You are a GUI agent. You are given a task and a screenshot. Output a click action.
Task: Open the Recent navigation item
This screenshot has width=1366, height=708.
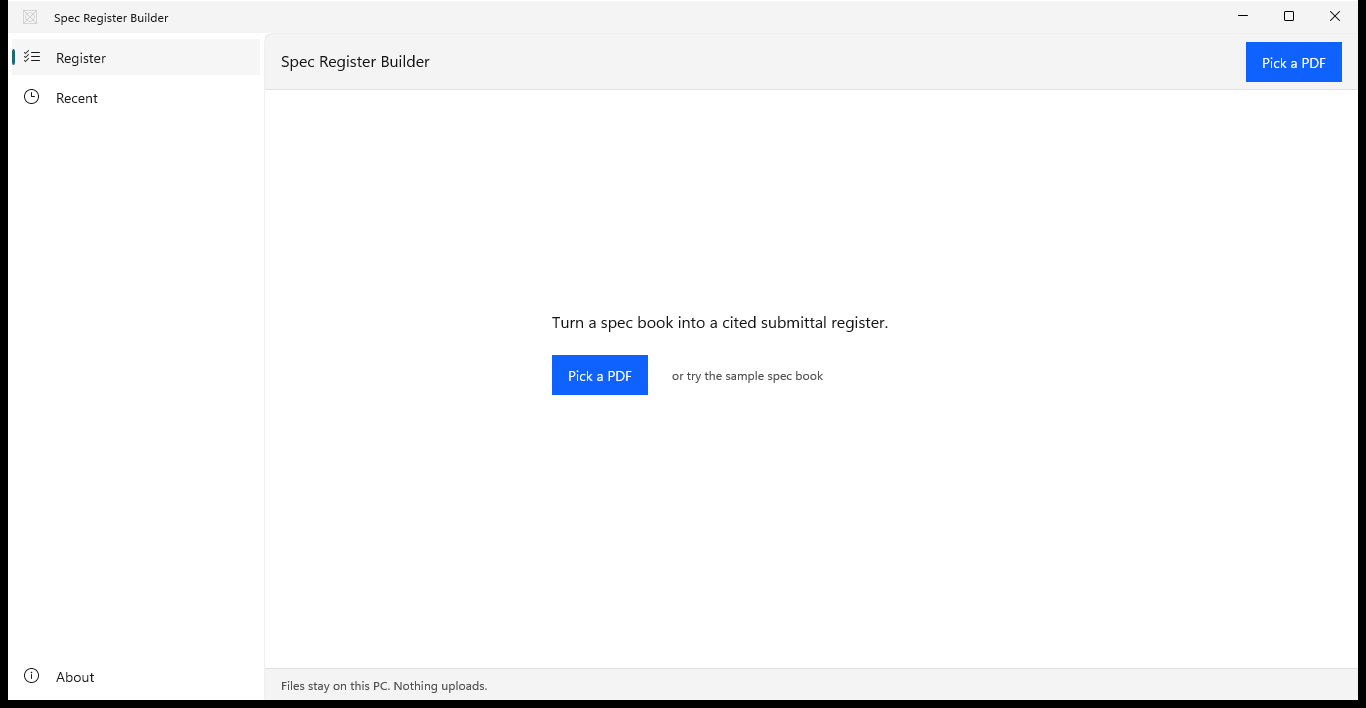136,98
